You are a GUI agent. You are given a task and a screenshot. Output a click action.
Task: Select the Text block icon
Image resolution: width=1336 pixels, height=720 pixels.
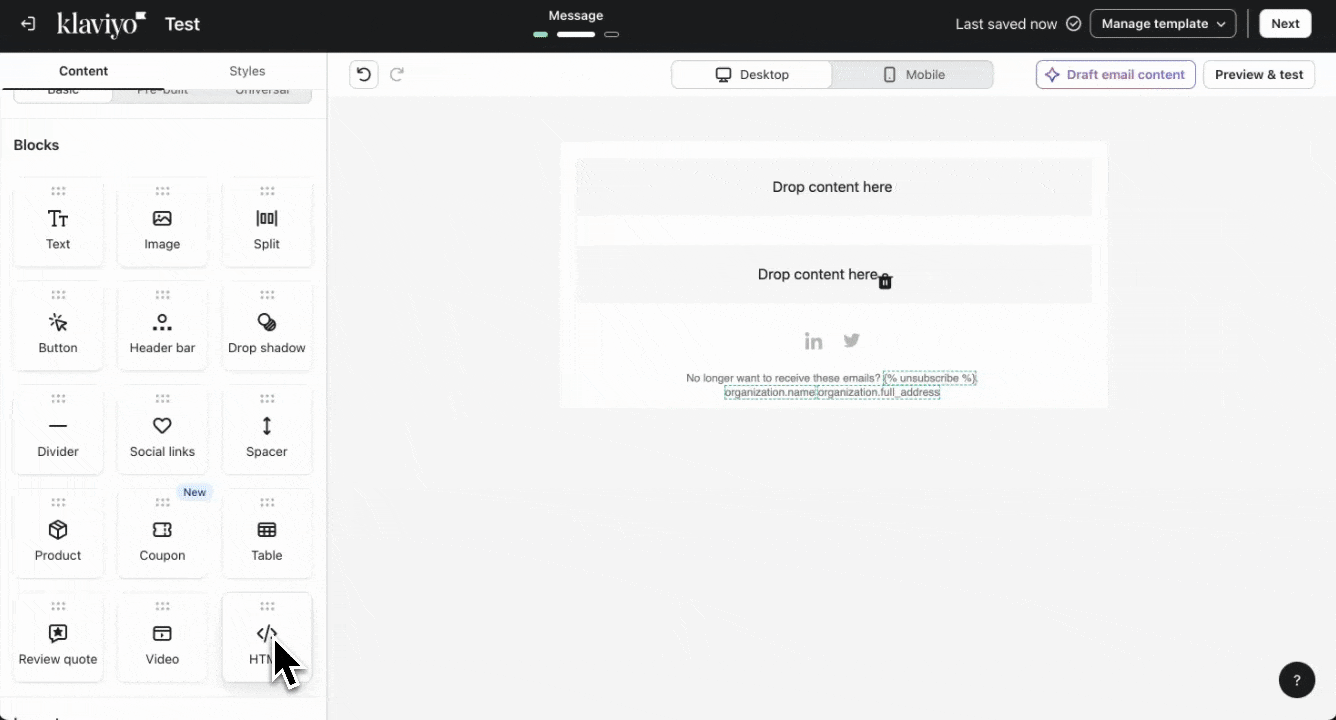point(58,218)
